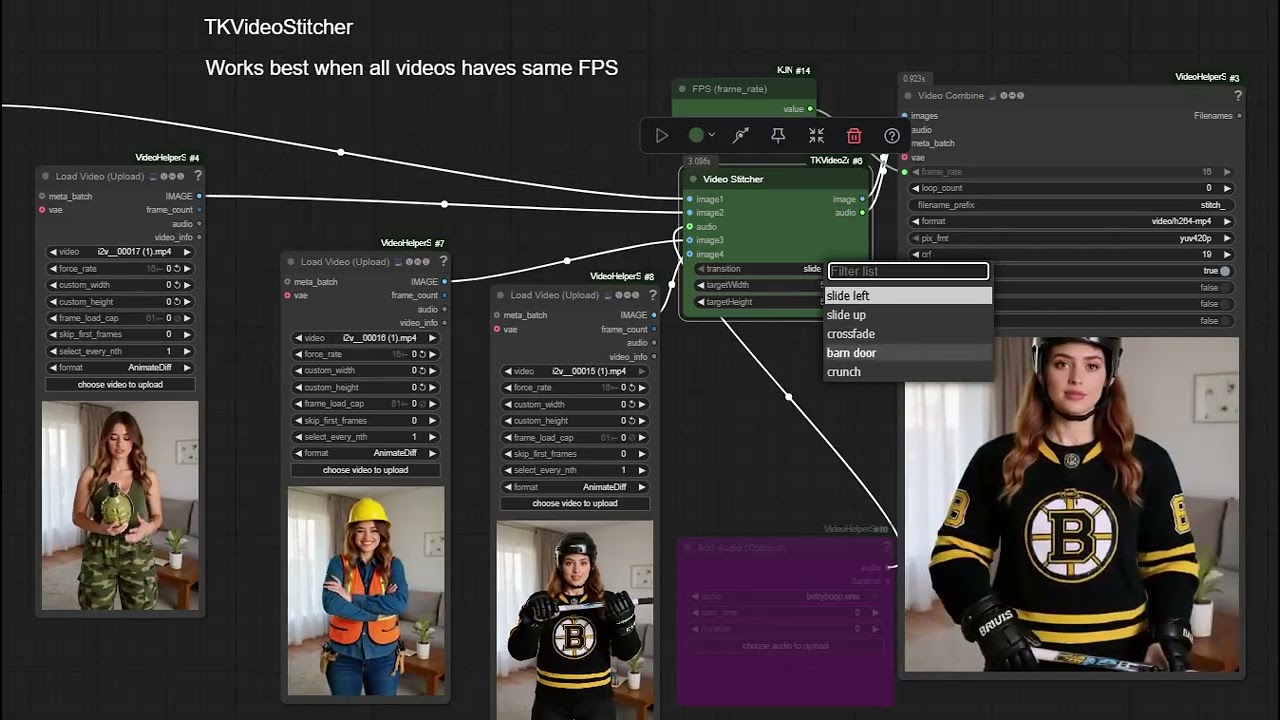Viewport: 1280px width, 720px height.
Task: Open video i2v__00015 (1).mp4 selector
Action: (575, 371)
